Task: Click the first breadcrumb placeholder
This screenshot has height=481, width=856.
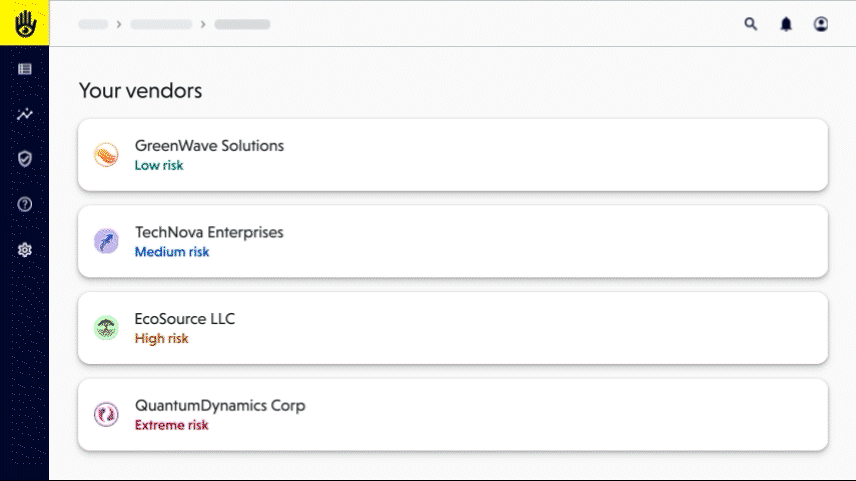Action: click(93, 24)
